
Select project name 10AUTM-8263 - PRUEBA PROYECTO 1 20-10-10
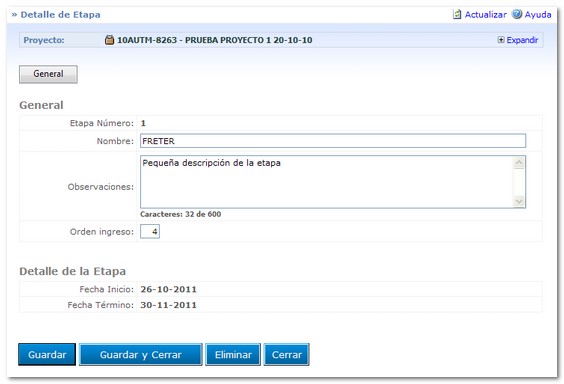coord(215,40)
